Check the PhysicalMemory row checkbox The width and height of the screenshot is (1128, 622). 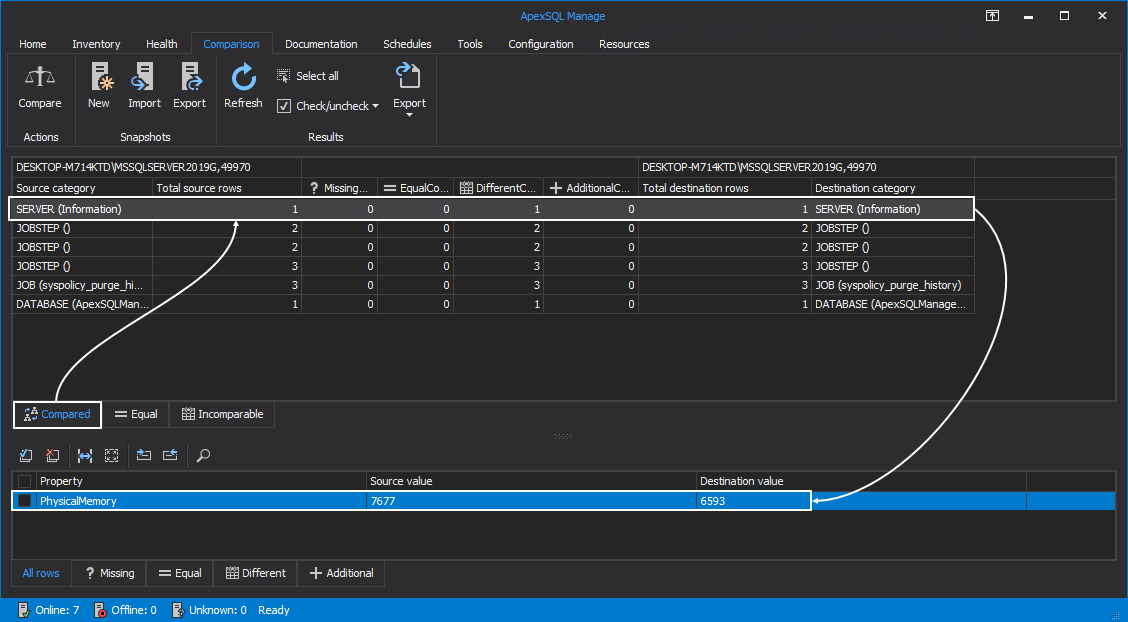(24, 500)
